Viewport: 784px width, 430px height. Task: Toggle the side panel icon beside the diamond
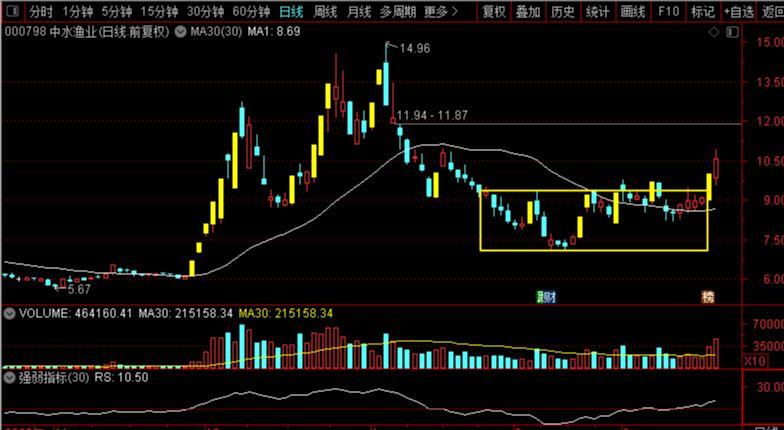[732, 32]
